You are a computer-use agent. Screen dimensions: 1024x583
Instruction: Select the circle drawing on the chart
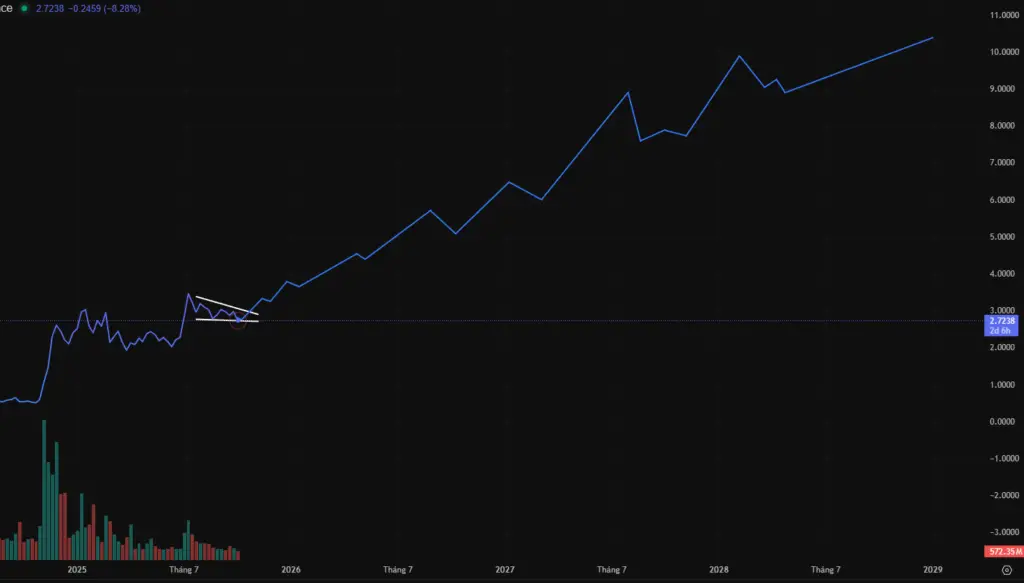click(x=238, y=320)
